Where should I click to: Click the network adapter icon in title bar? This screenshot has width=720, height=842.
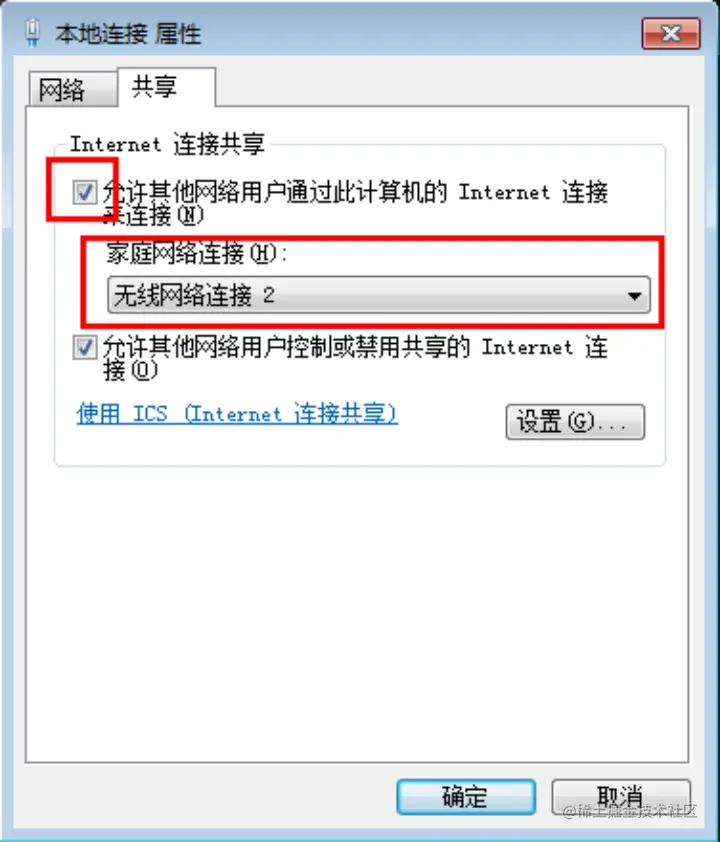pos(33,32)
